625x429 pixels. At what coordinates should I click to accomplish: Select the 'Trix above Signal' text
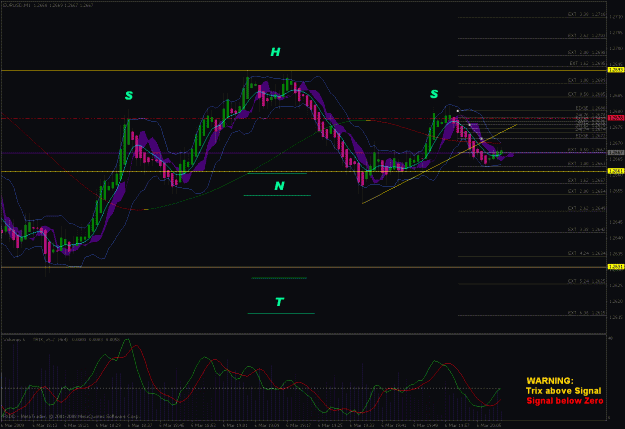point(563,391)
